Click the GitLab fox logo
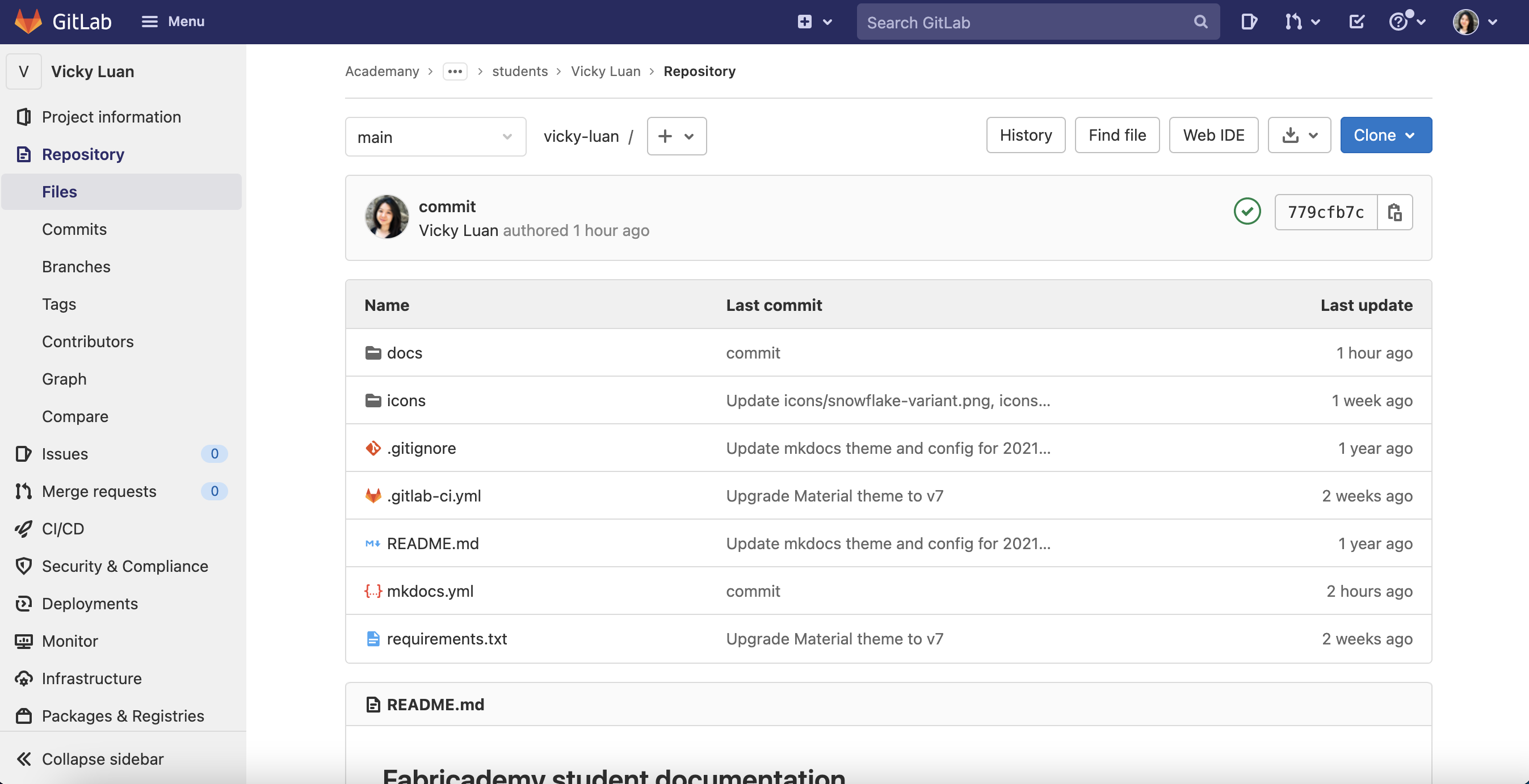Viewport: 1529px width, 784px height. coord(28,22)
